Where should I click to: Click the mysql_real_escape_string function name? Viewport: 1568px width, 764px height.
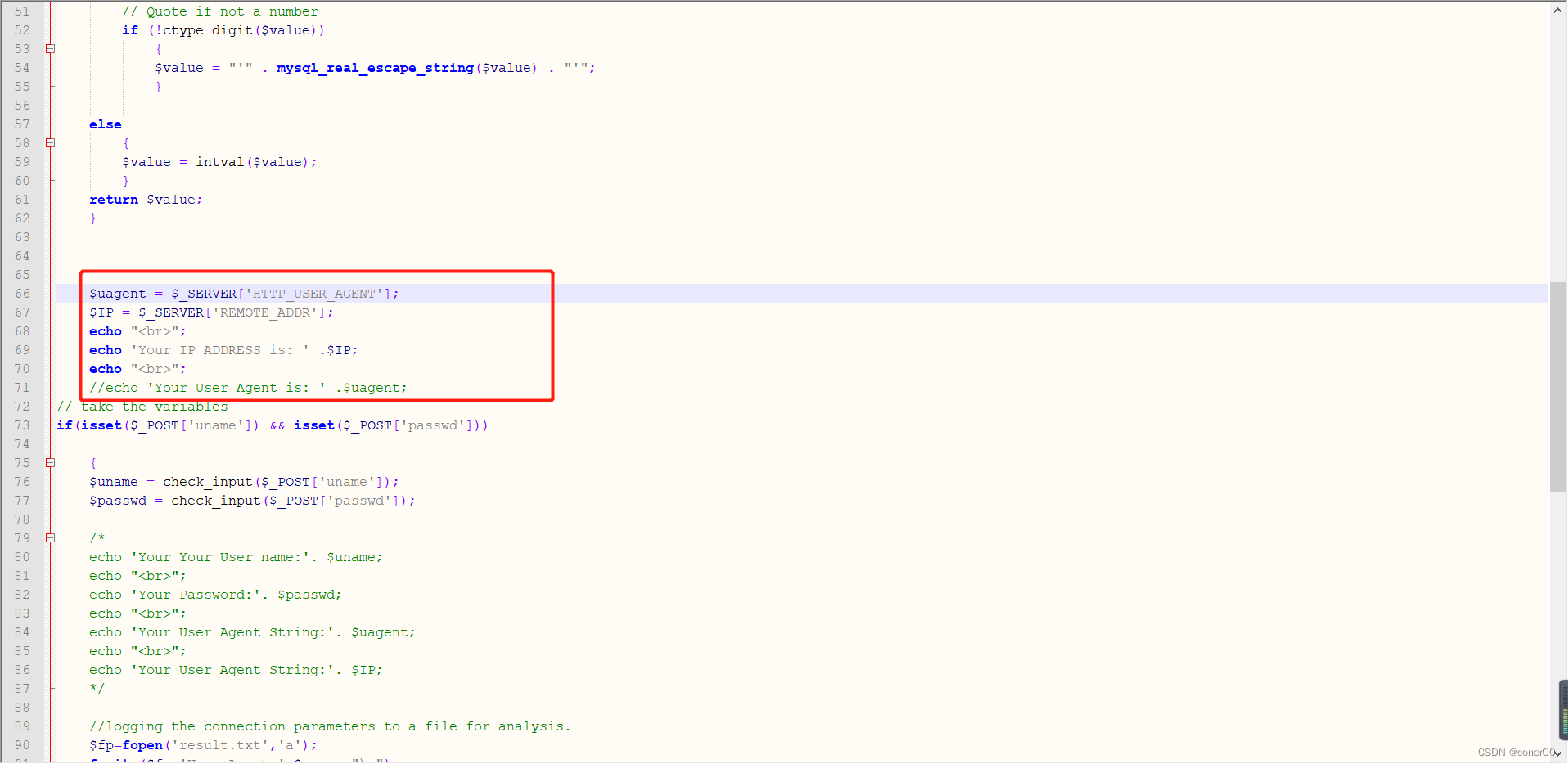pyautogui.click(x=375, y=68)
